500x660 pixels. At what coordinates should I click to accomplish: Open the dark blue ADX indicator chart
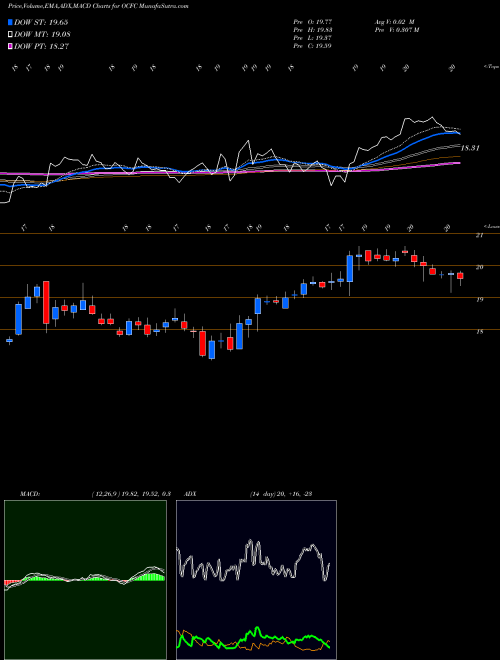[256, 580]
